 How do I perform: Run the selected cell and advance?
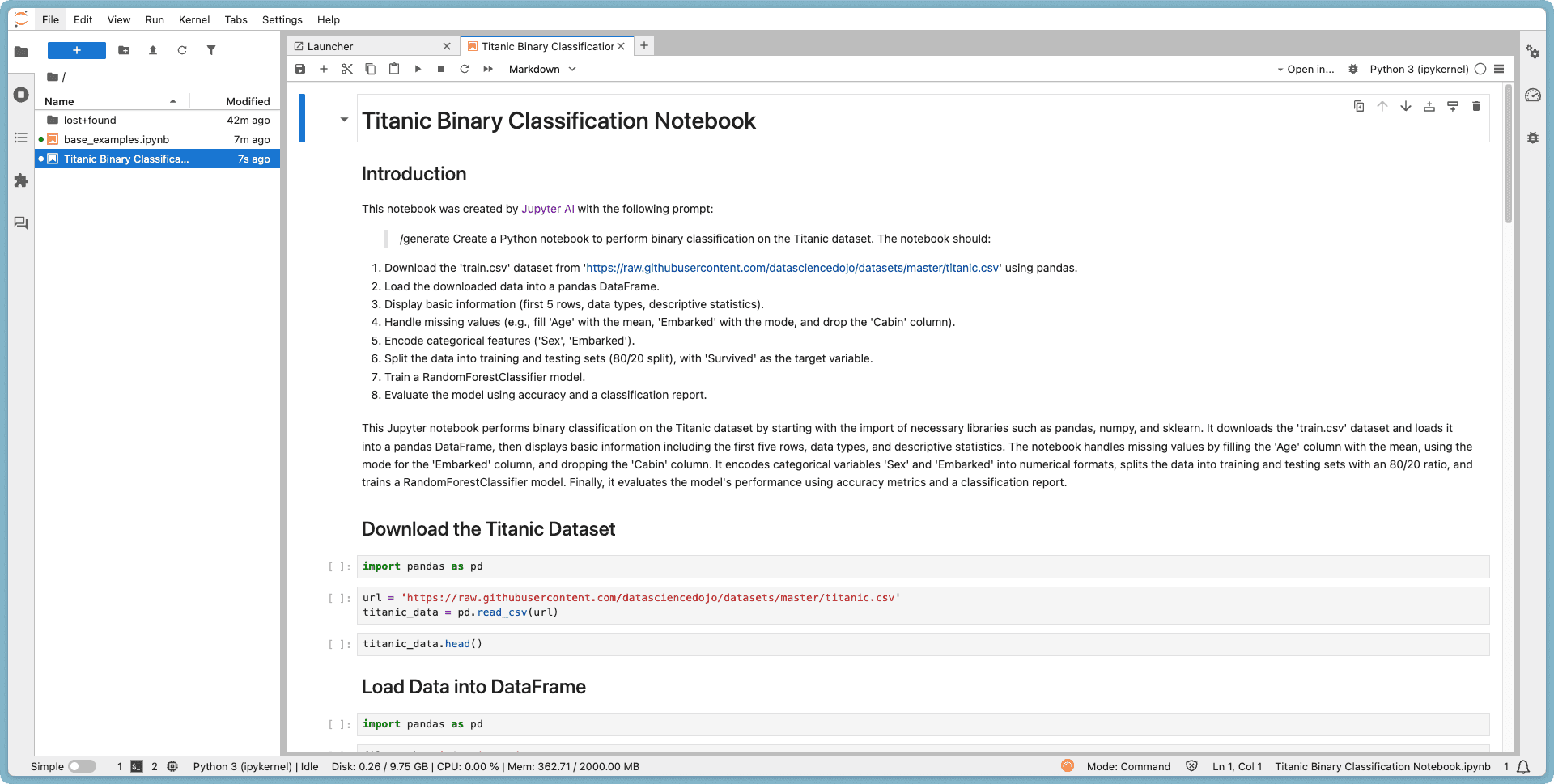(x=418, y=69)
